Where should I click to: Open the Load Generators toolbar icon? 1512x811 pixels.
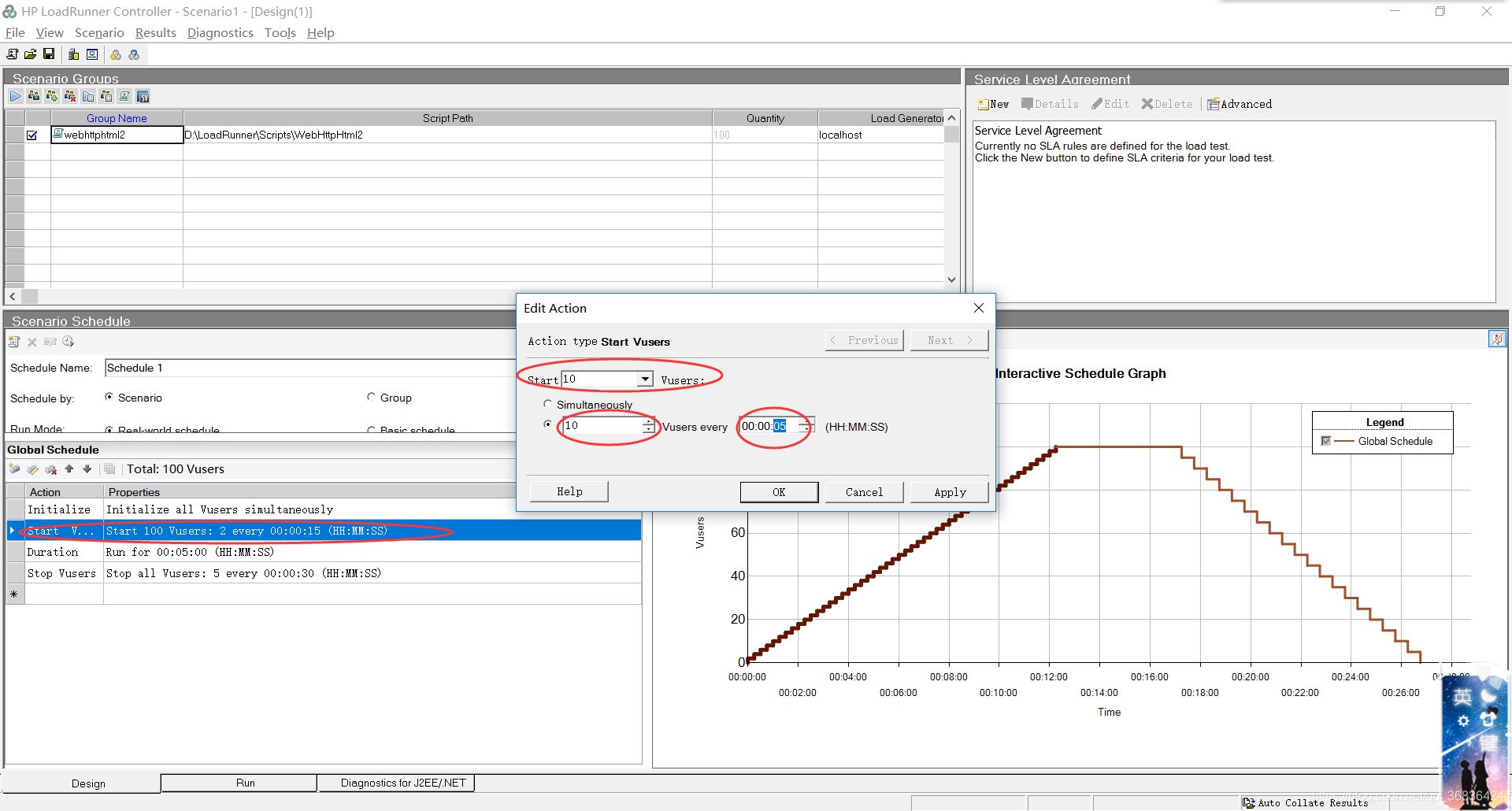click(74, 54)
